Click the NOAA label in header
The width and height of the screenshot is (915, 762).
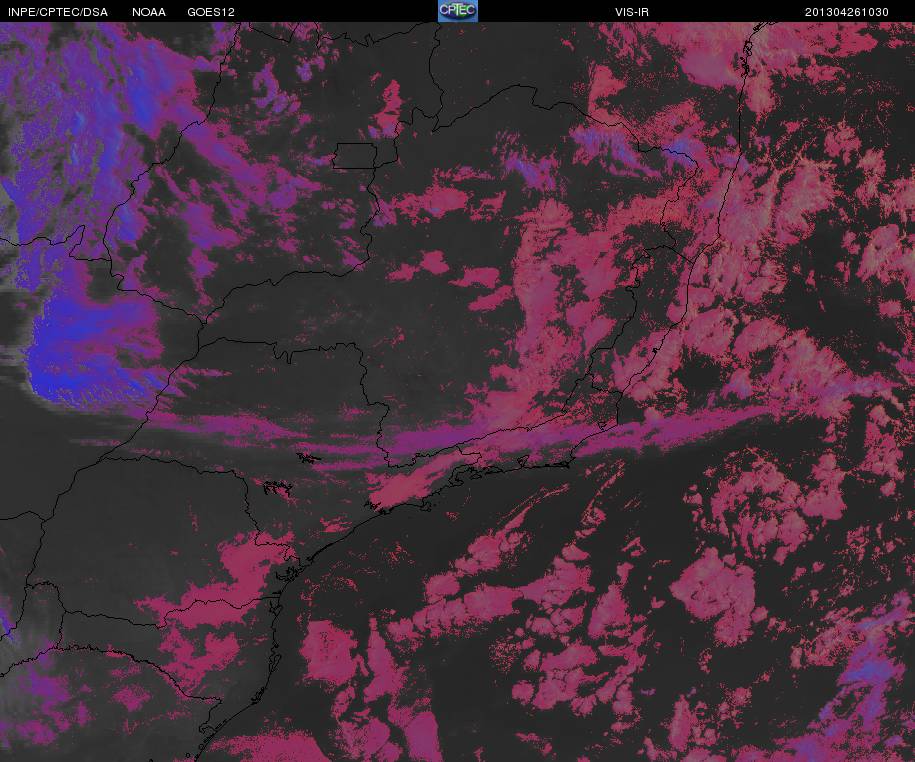coord(149,12)
